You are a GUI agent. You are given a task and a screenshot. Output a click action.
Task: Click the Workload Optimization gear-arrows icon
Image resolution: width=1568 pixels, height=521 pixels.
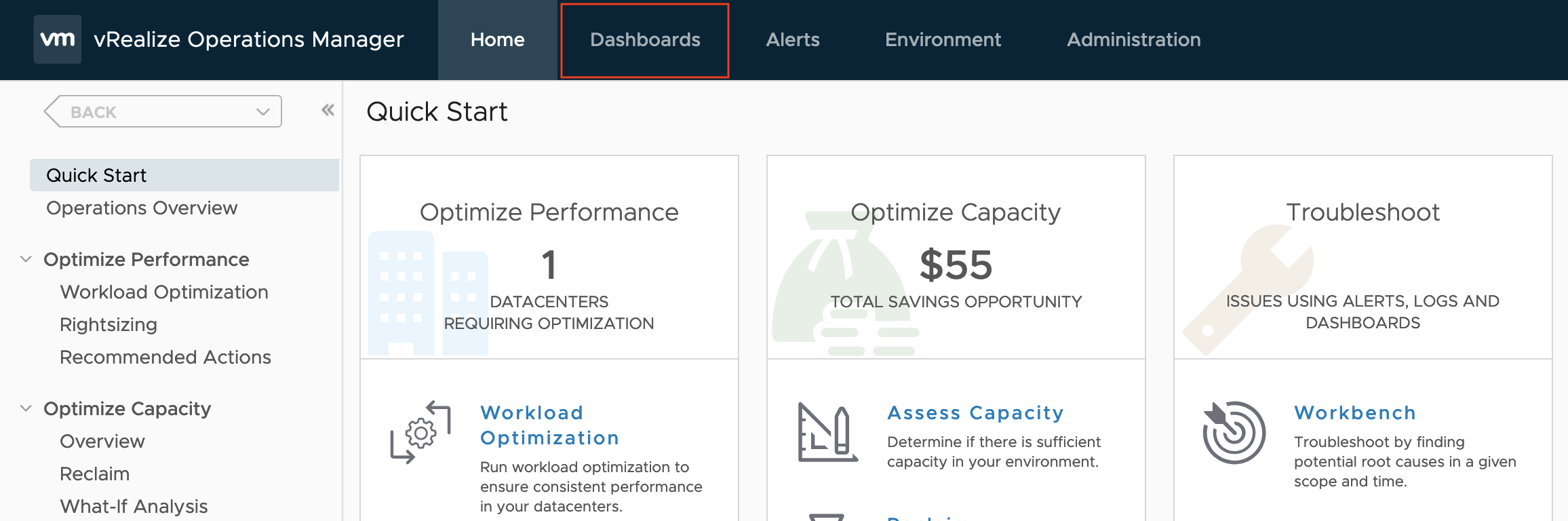pyautogui.click(x=420, y=433)
